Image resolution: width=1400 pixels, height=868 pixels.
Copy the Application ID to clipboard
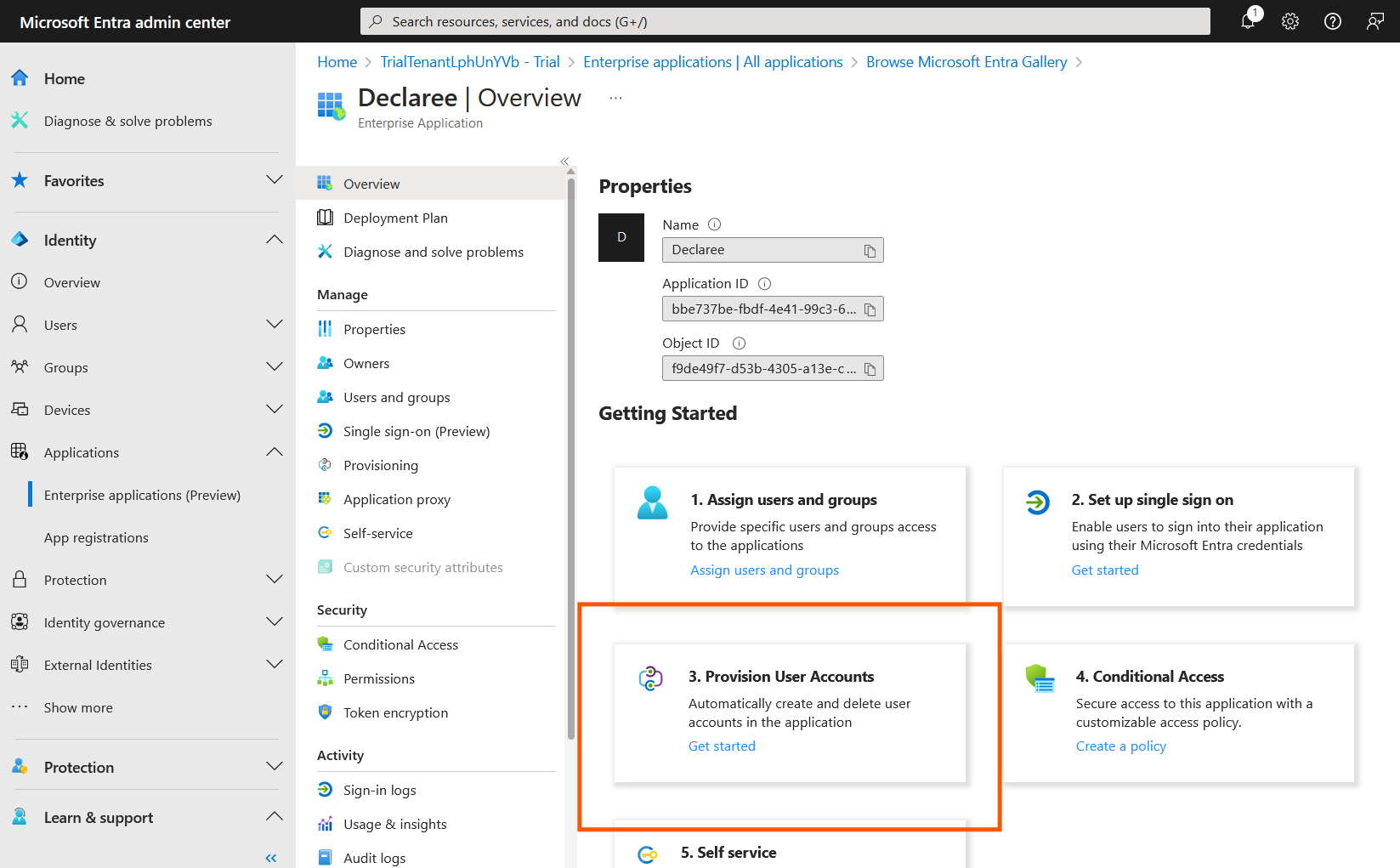870,309
